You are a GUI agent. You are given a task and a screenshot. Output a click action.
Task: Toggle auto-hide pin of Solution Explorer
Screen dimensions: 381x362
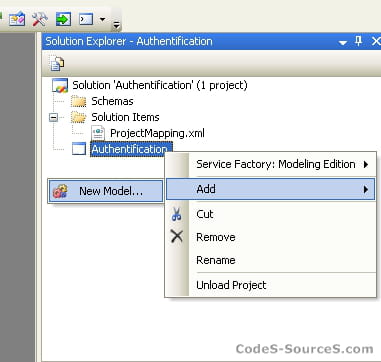click(359, 42)
